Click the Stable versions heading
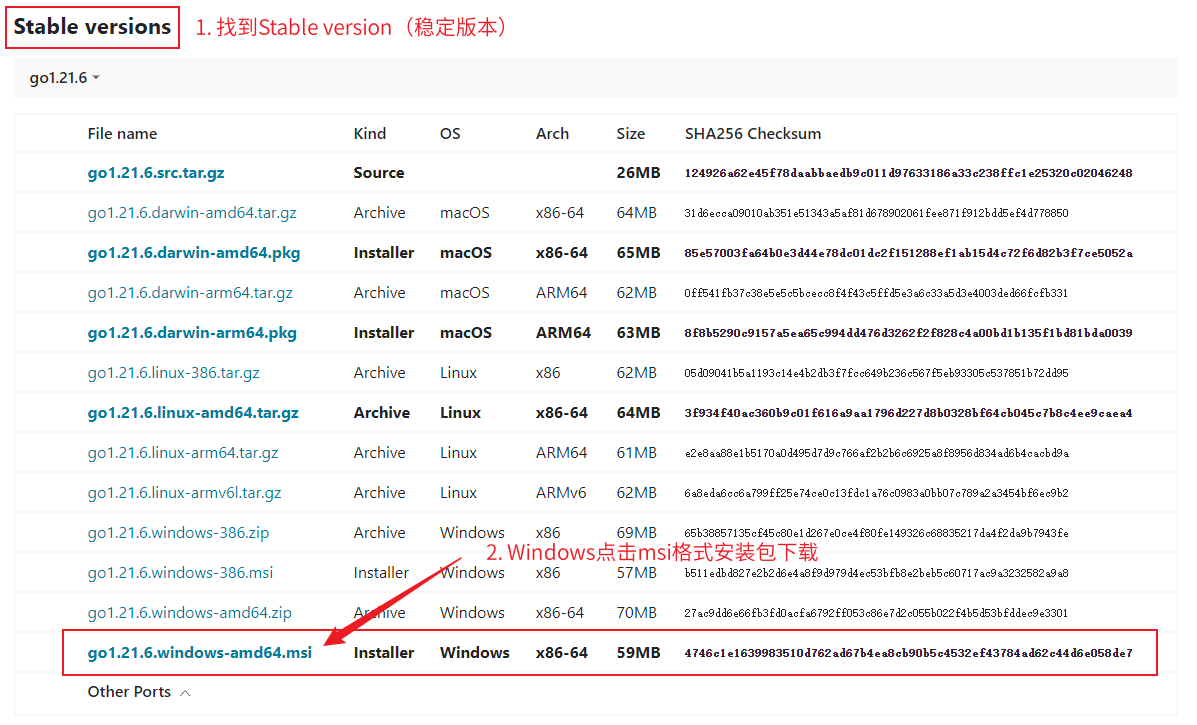This screenshot has width=1197, height=725. (92, 27)
